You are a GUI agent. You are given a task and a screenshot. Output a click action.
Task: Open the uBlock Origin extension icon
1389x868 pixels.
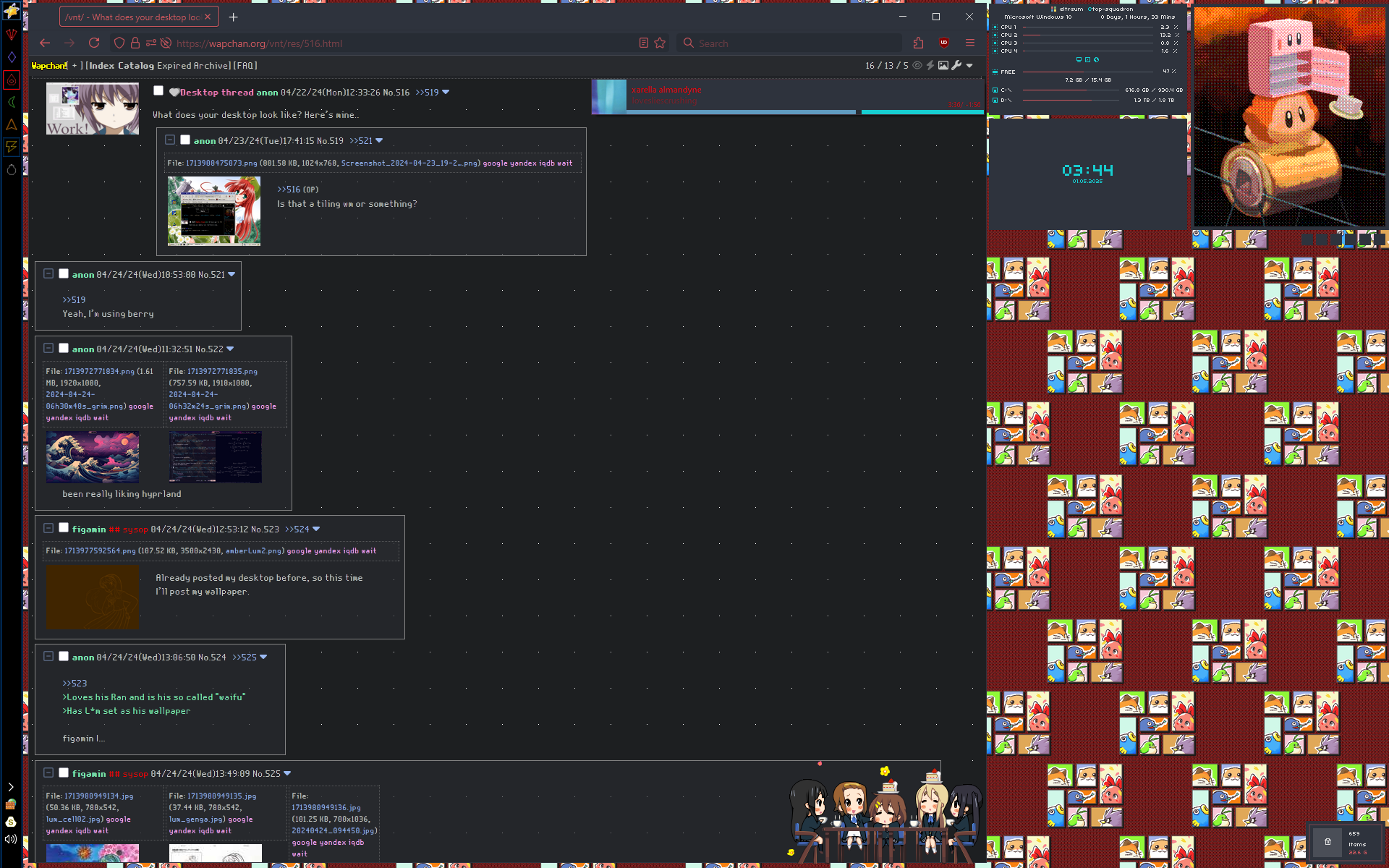pyautogui.click(x=943, y=43)
